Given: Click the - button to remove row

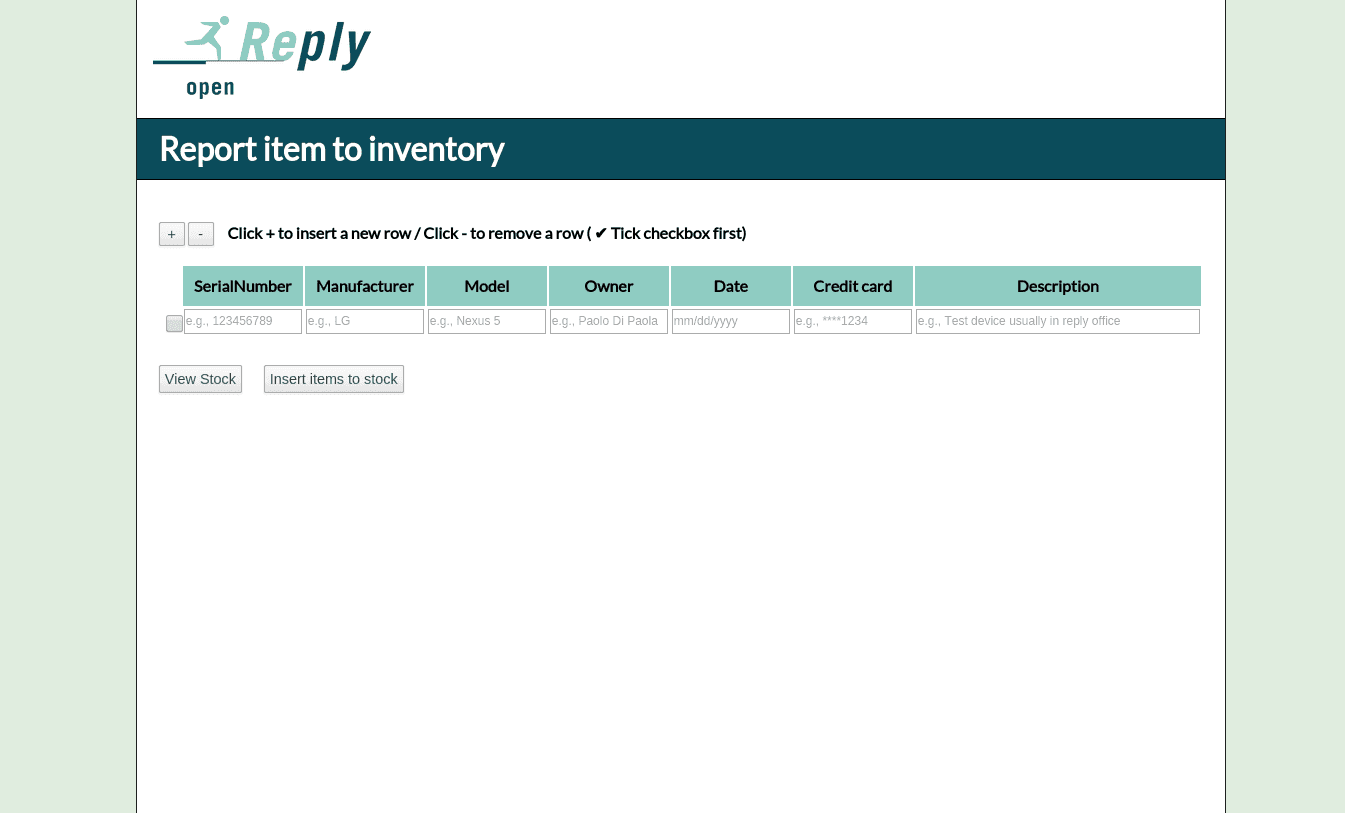Looking at the screenshot, I should click(x=201, y=234).
